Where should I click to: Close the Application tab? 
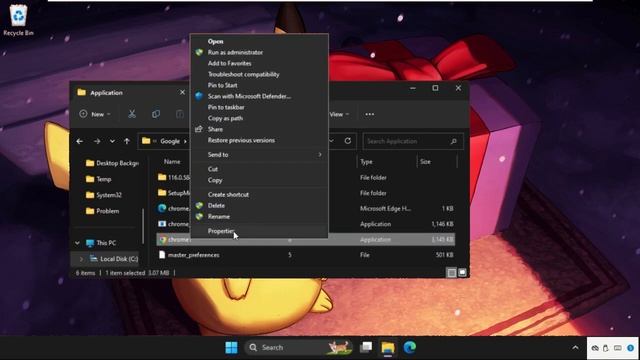point(182,93)
